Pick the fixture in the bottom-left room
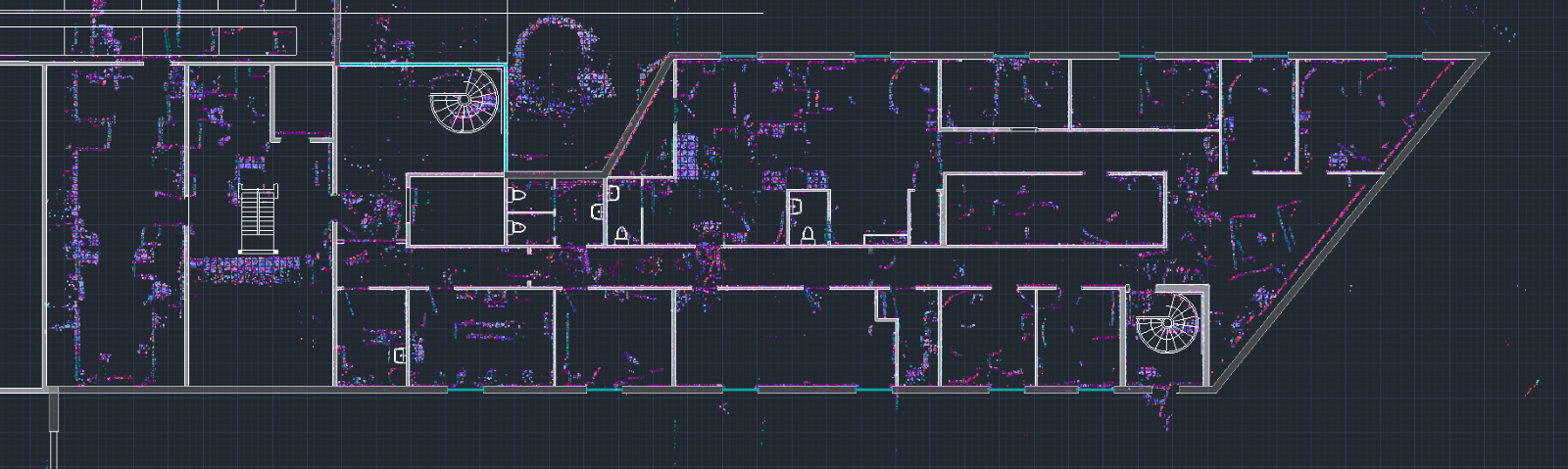This screenshot has width=1568, height=469. click(400, 355)
